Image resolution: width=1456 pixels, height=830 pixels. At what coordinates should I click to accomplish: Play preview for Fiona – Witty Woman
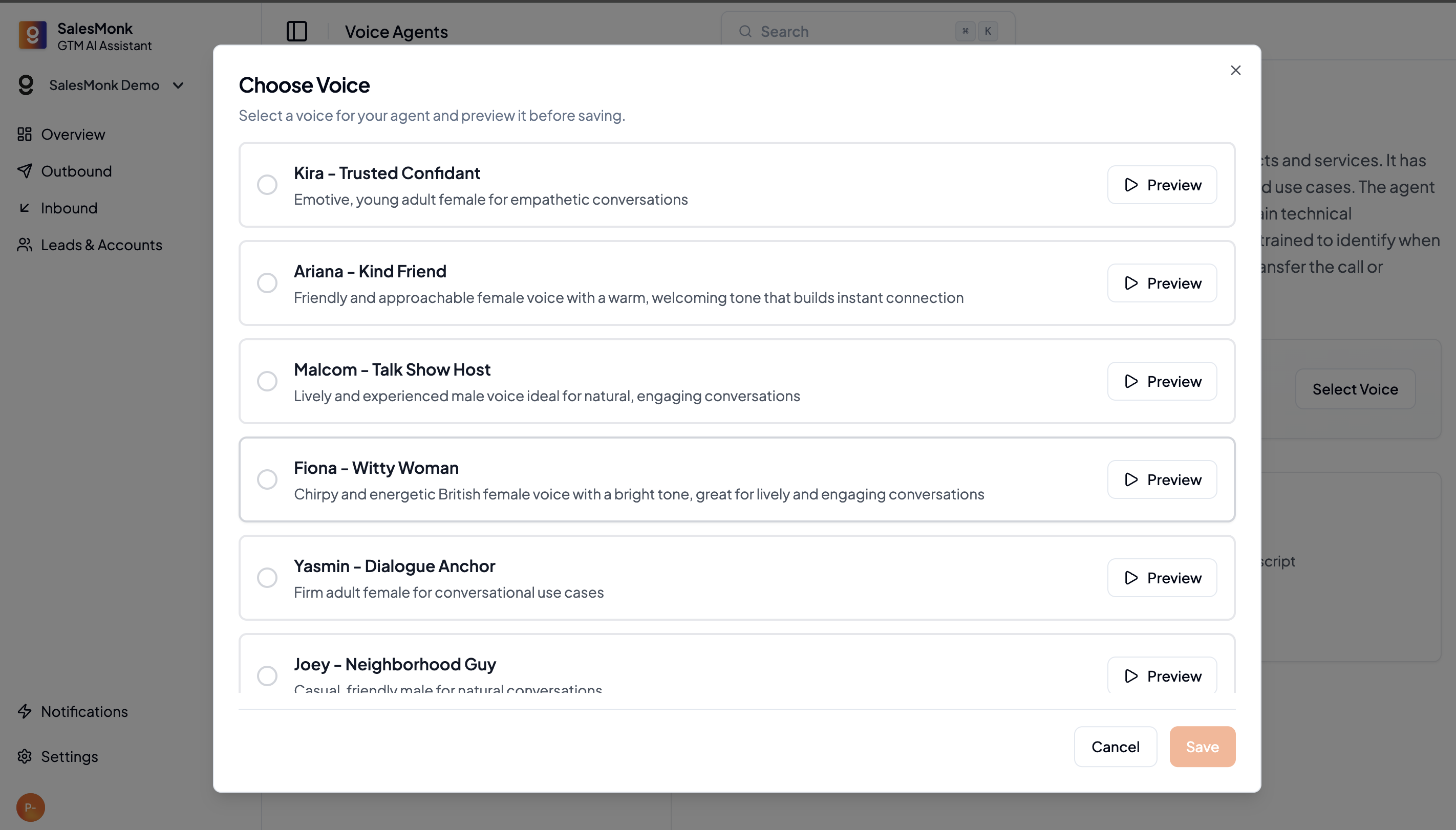[x=1162, y=479]
